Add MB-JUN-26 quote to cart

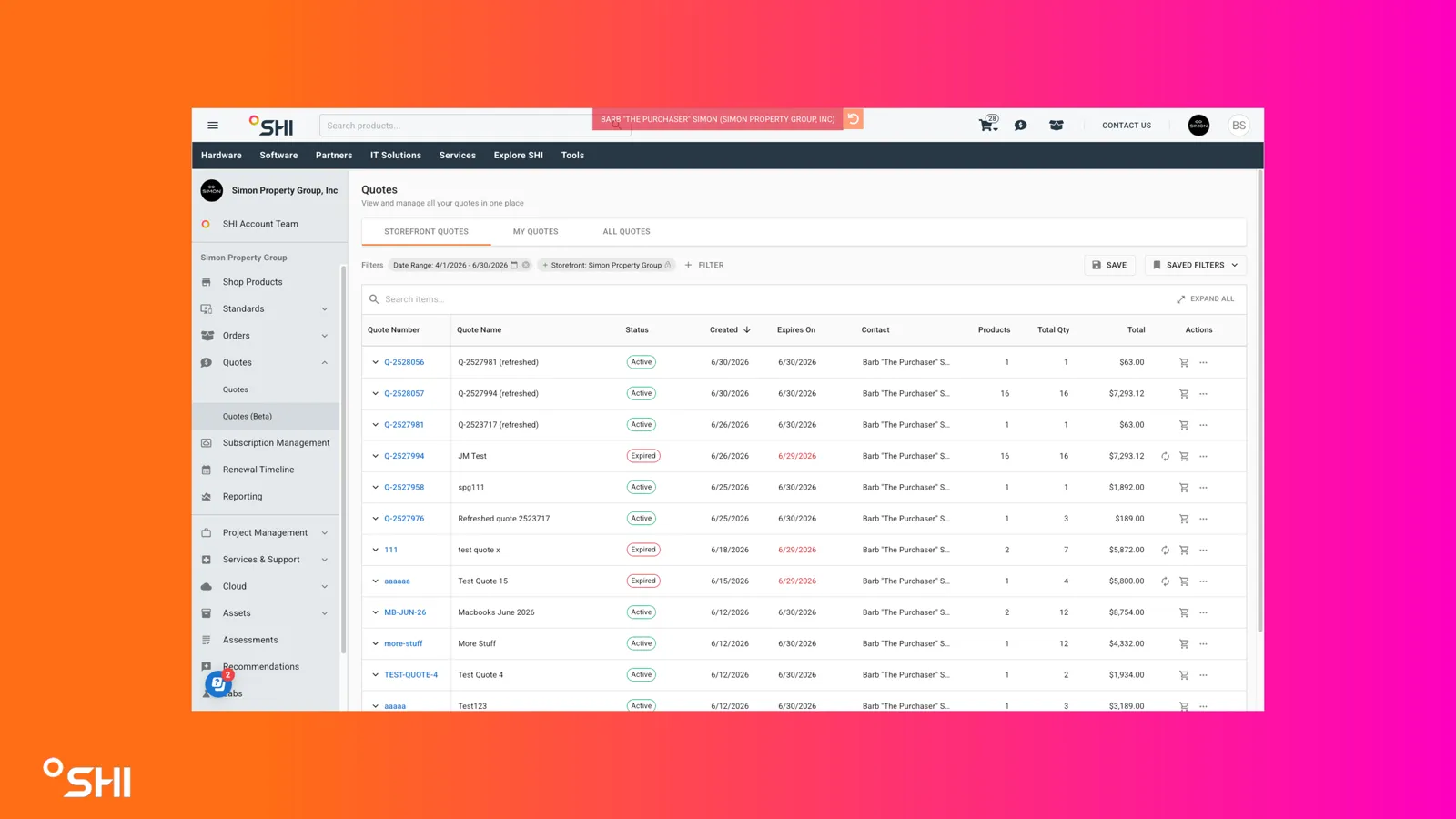point(1184,612)
